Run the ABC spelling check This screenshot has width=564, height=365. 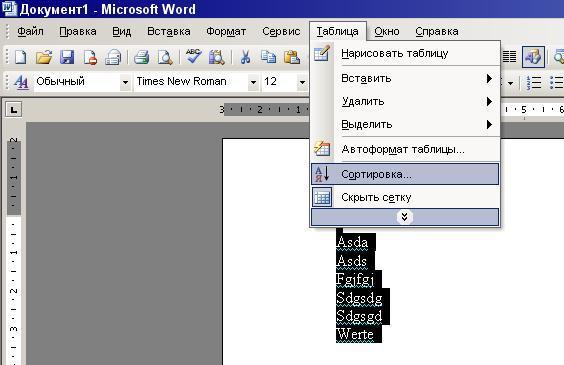tap(194, 56)
